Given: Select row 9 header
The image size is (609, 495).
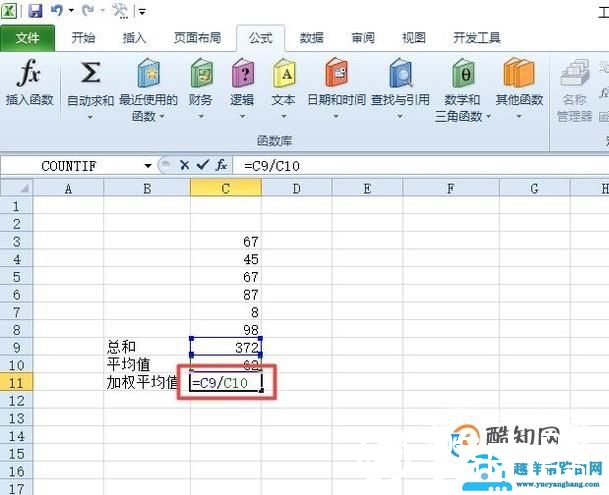Looking at the screenshot, I should 16,347.
